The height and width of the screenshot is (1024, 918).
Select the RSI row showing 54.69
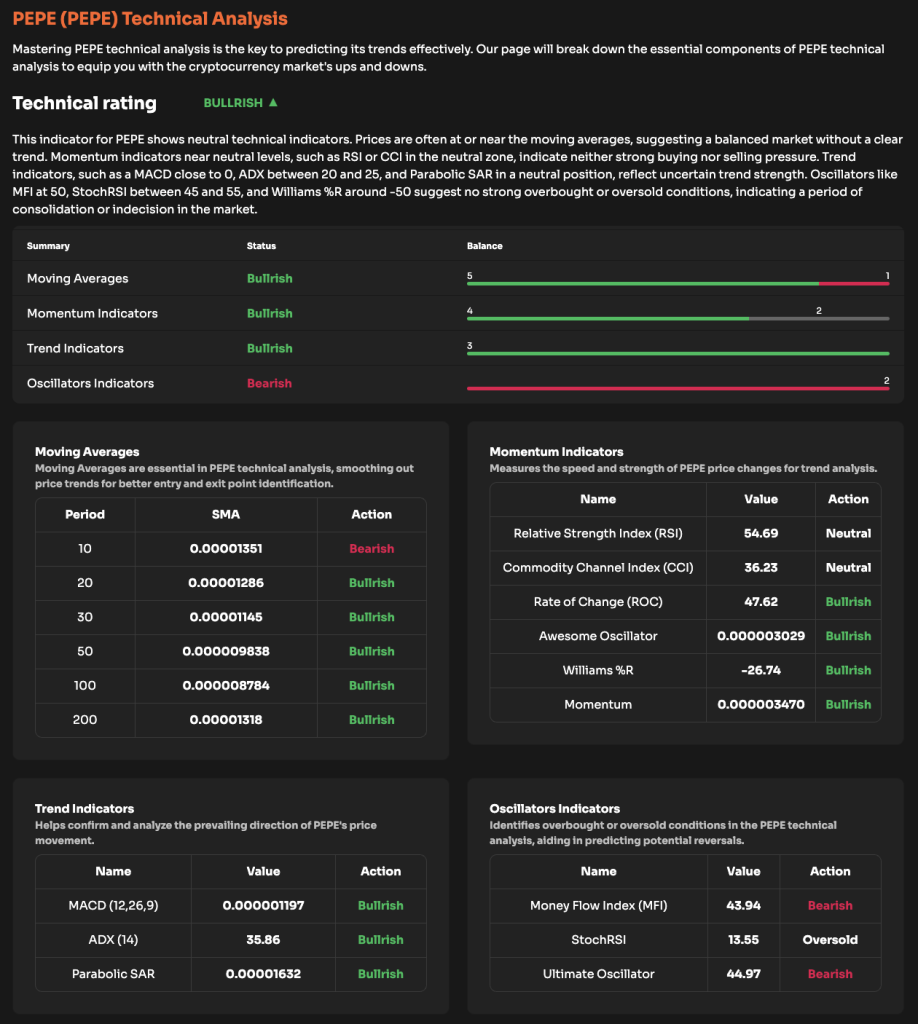coord(762,533)
